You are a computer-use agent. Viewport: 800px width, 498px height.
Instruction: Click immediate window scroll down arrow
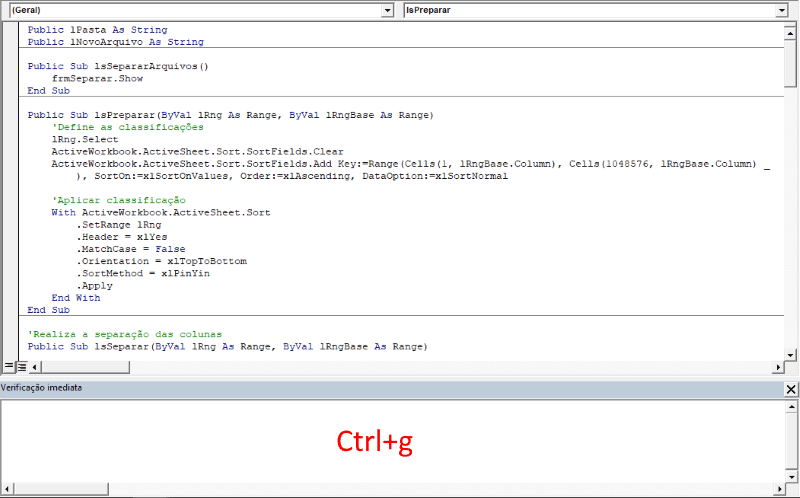pos(791,477)
